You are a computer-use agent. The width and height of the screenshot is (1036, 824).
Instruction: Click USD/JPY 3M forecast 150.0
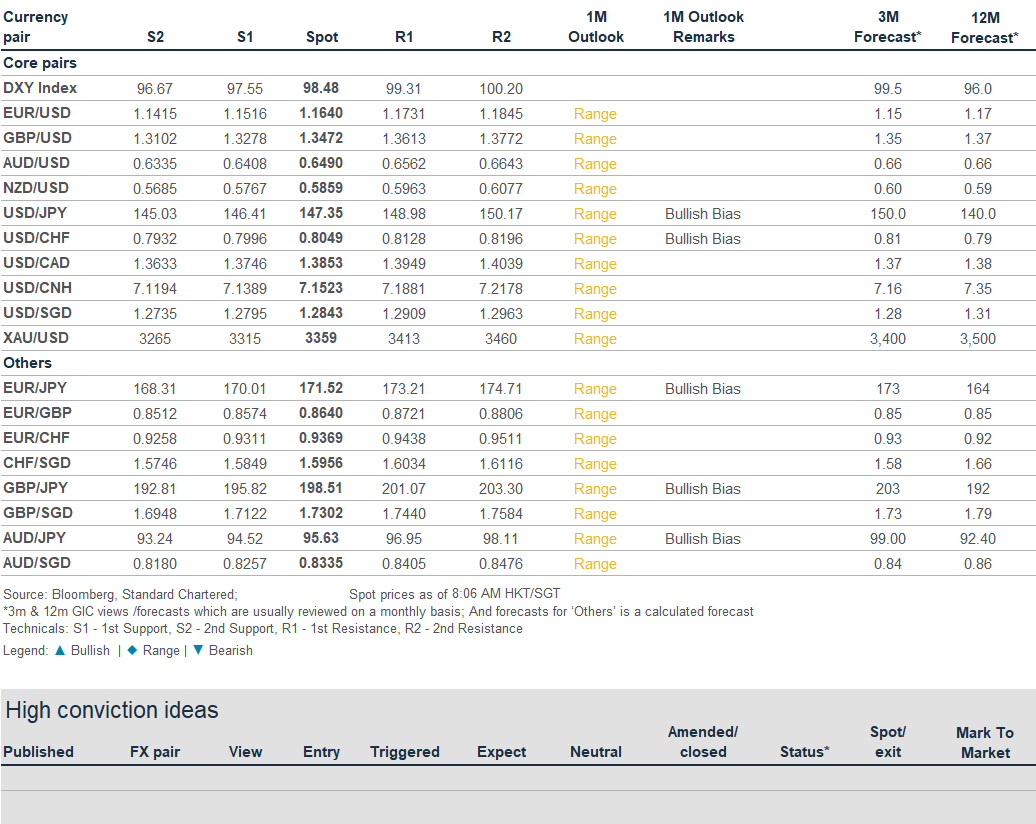click(888, 214)
